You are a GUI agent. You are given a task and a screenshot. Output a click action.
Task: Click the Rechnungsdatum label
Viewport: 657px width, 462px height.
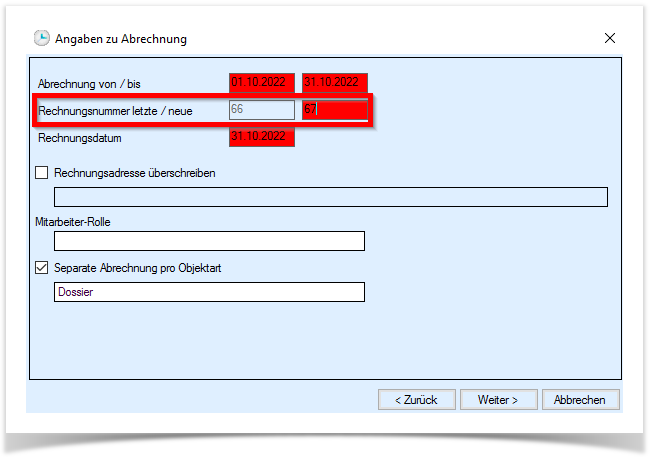80,138
